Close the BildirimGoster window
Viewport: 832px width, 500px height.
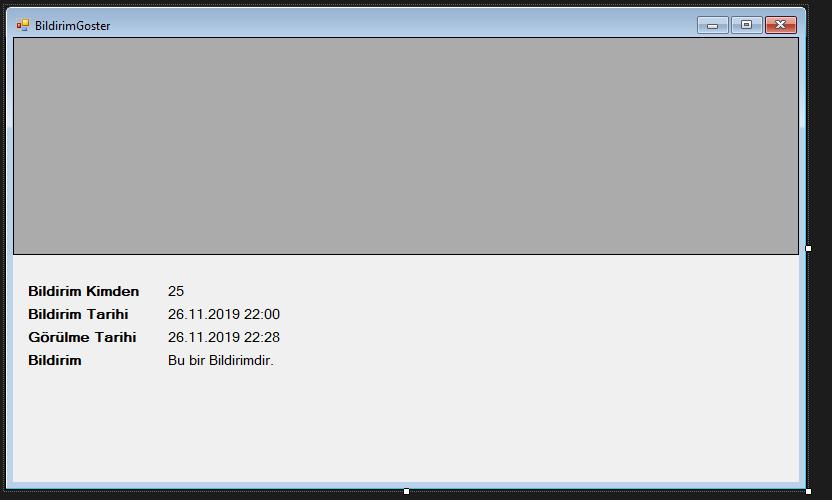781,25
